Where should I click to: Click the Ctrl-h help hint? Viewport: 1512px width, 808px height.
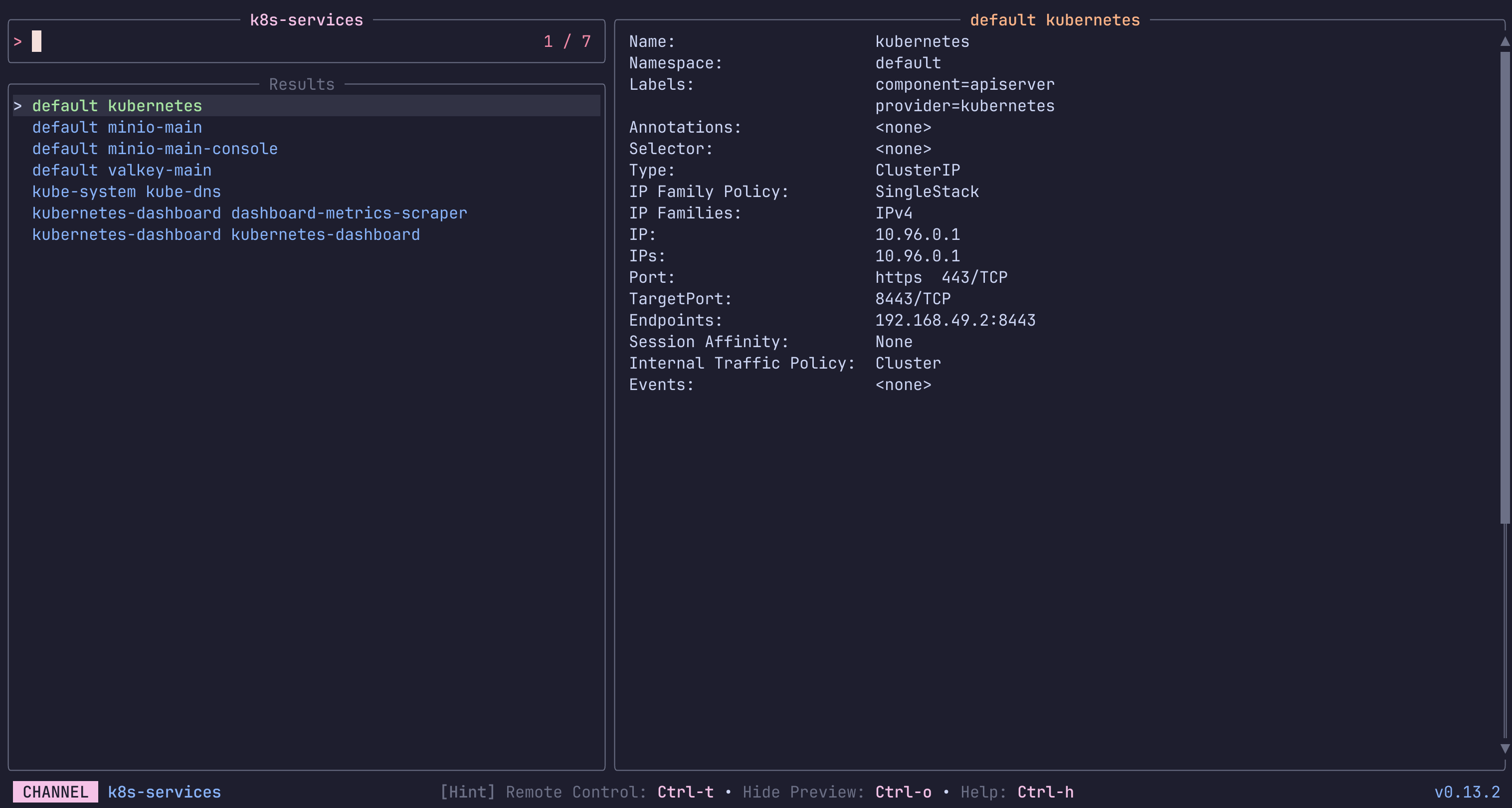[x=1045, y=792]
